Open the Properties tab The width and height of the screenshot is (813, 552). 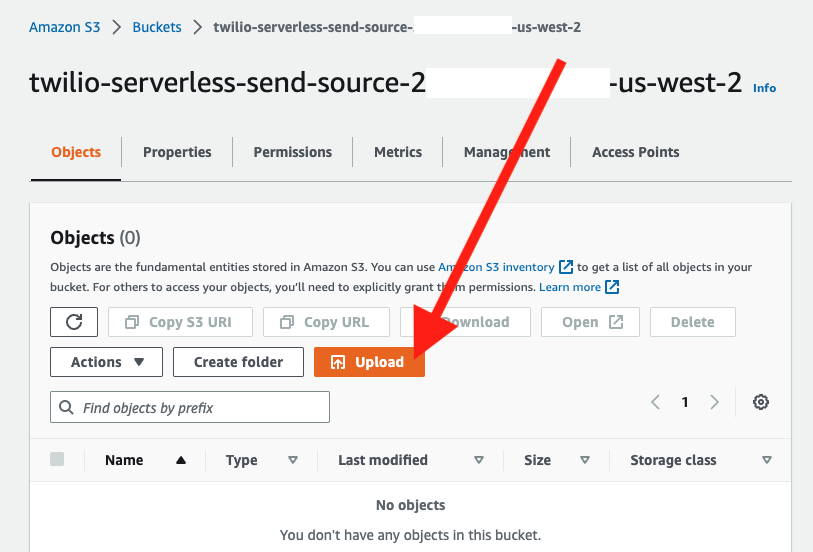coord(177,152)
